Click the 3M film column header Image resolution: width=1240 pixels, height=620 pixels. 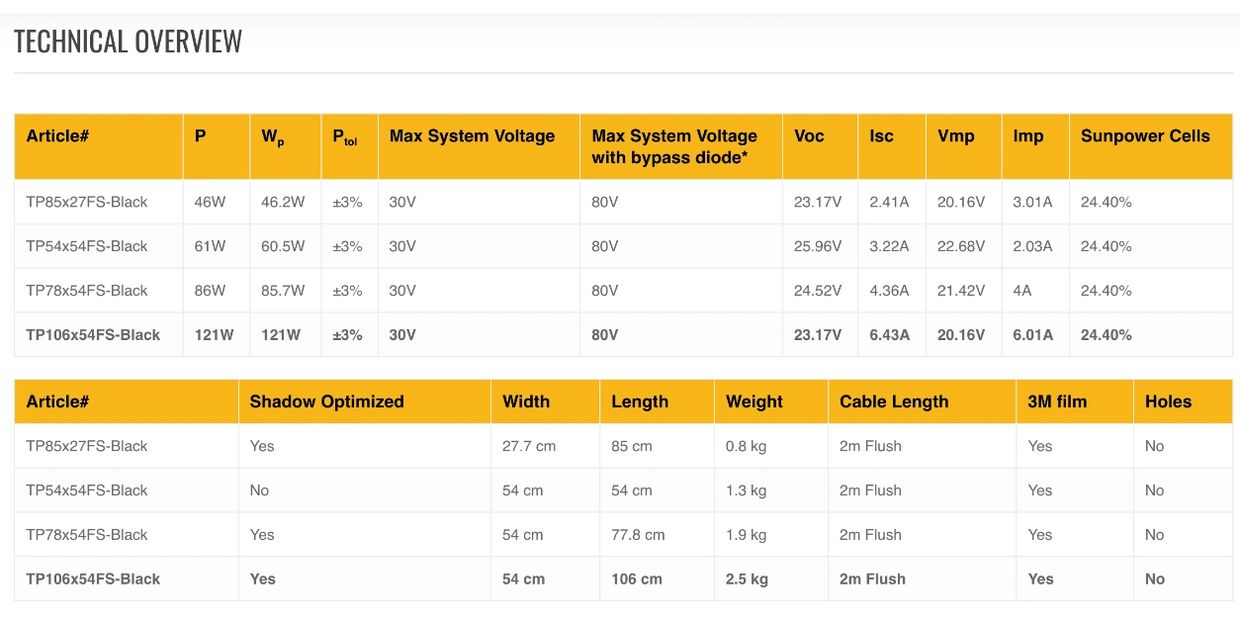pos(1057,402)
